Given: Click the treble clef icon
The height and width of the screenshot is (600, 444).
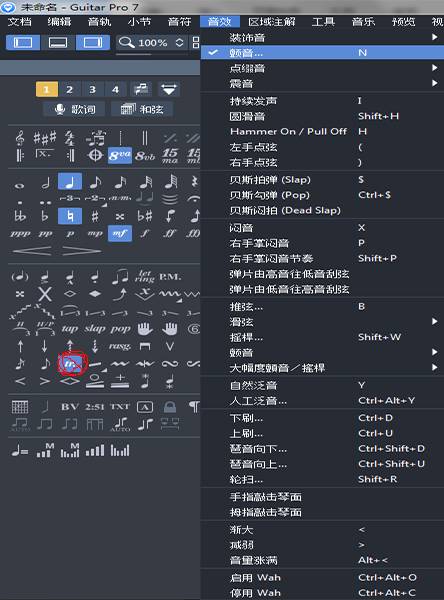Looking at the screenshot, I should point(20,138).
